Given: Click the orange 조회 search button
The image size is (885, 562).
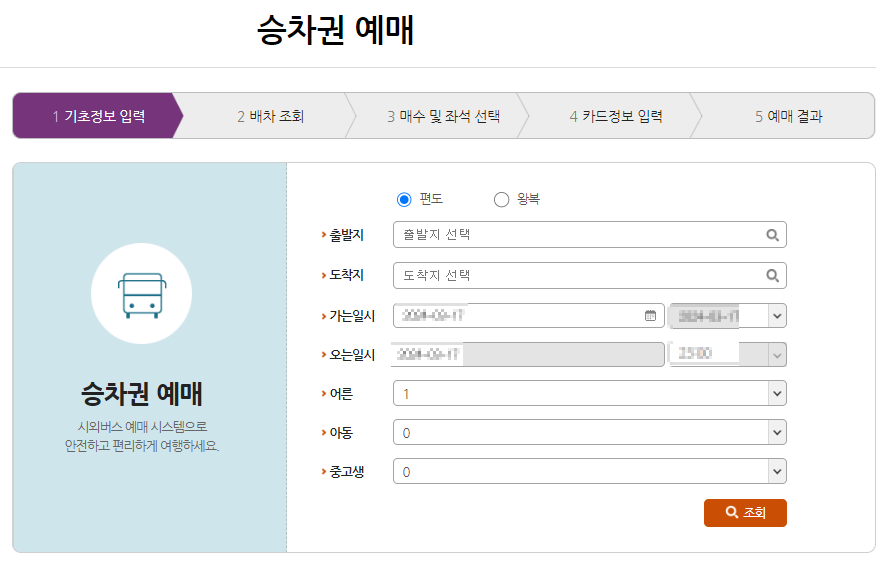Looking at the screenshot, I should [745, 512].
